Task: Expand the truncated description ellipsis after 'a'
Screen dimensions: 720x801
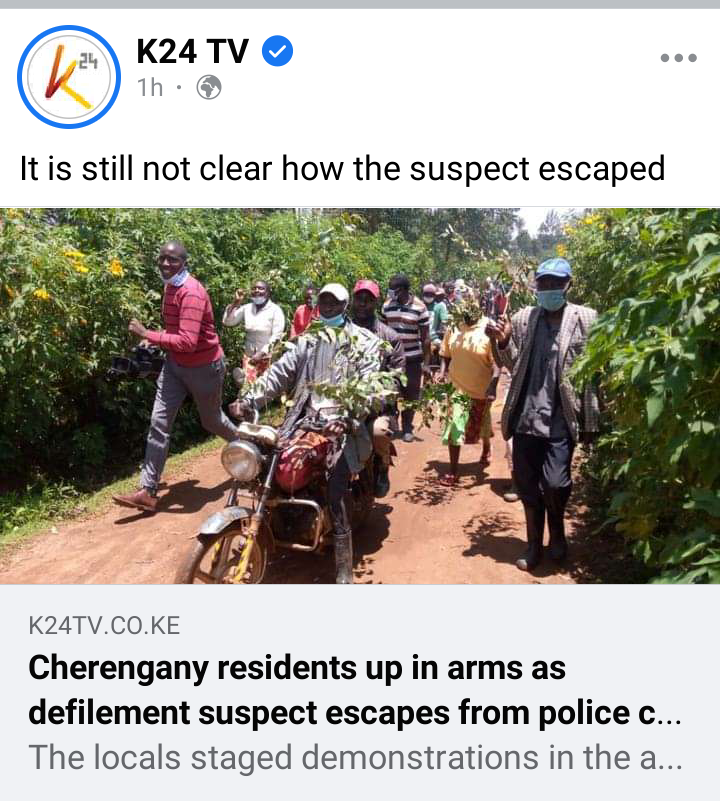Action: pos(669,759)
